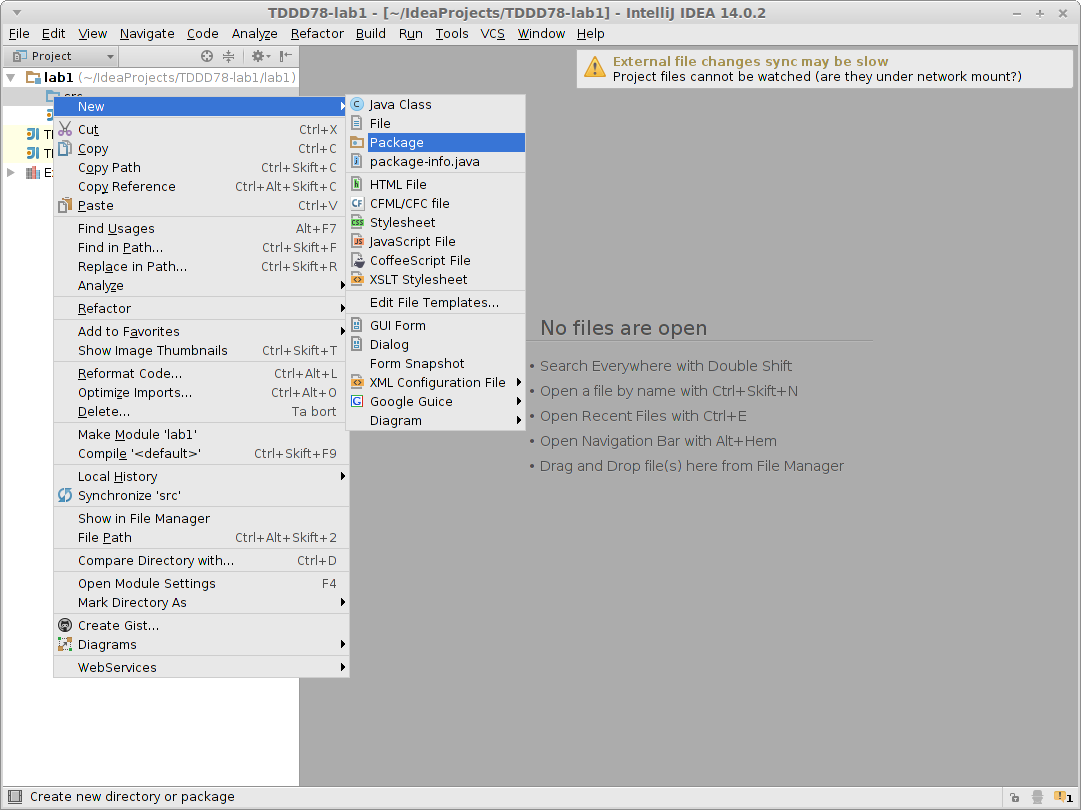The width and height of the screenshot is (1081, 810).
Task: Open the inspector icon in status bar
Action: (x=1038, y=797)
